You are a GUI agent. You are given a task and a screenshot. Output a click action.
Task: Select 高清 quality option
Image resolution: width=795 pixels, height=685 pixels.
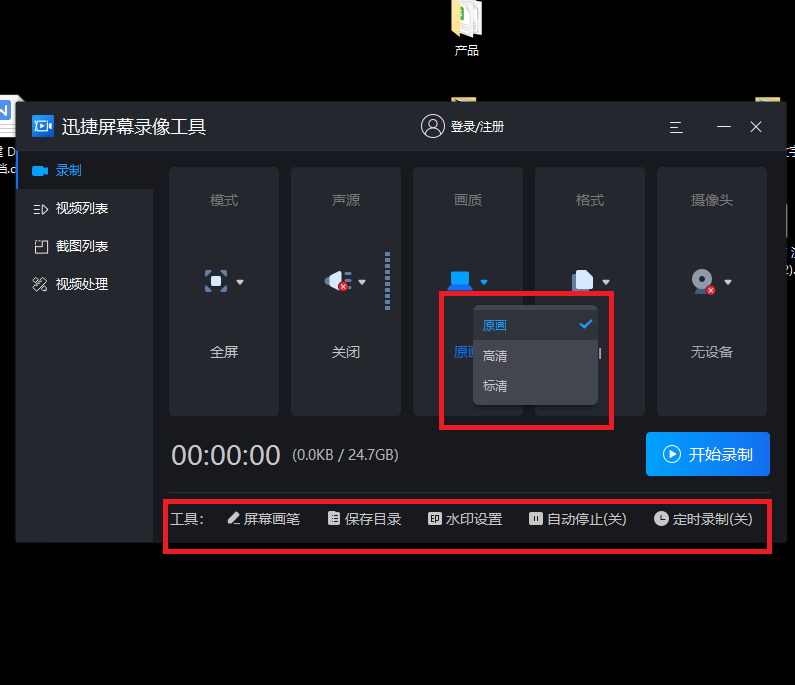535,355
